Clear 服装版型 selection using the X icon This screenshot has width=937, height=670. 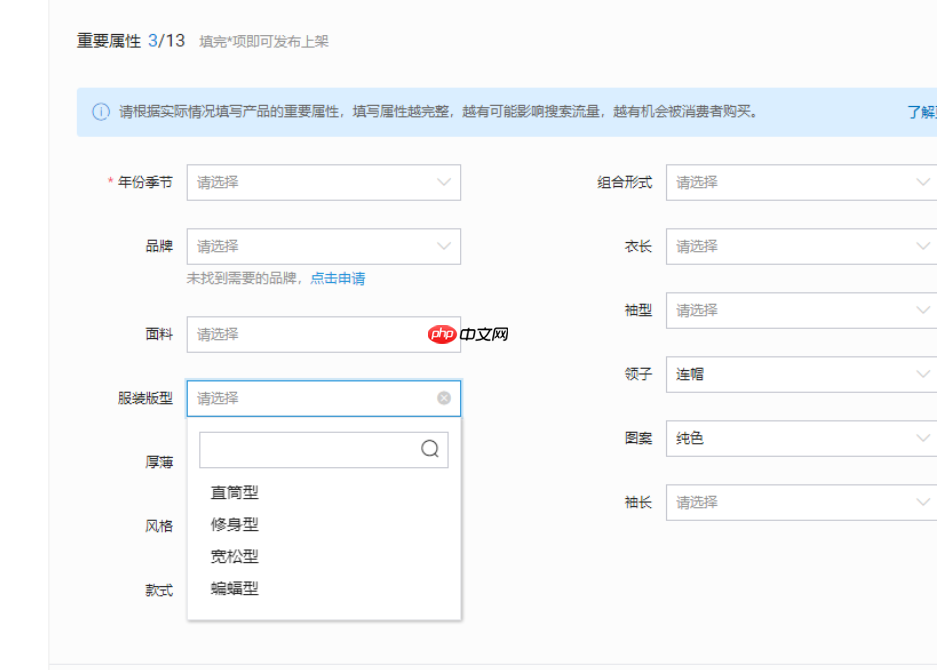click(x=443, y=398)
